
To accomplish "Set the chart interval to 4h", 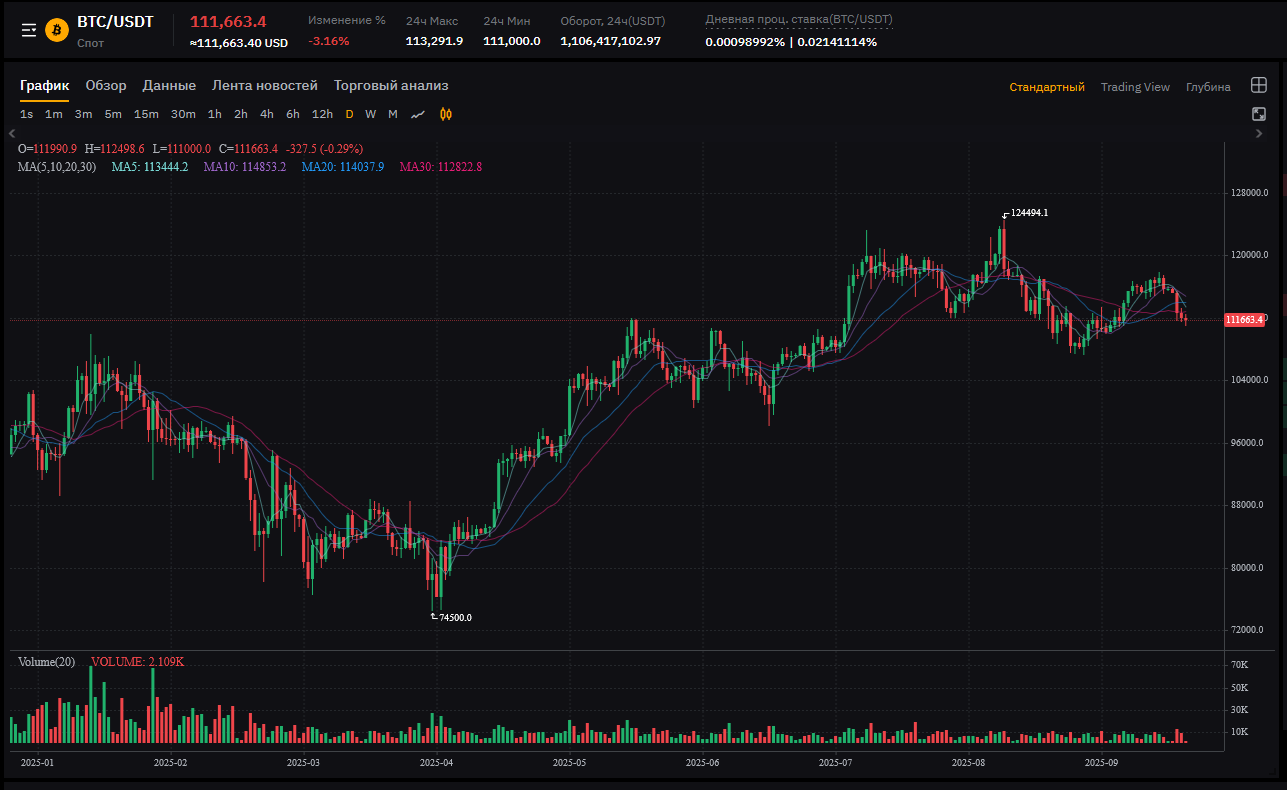I will (267, 114).
